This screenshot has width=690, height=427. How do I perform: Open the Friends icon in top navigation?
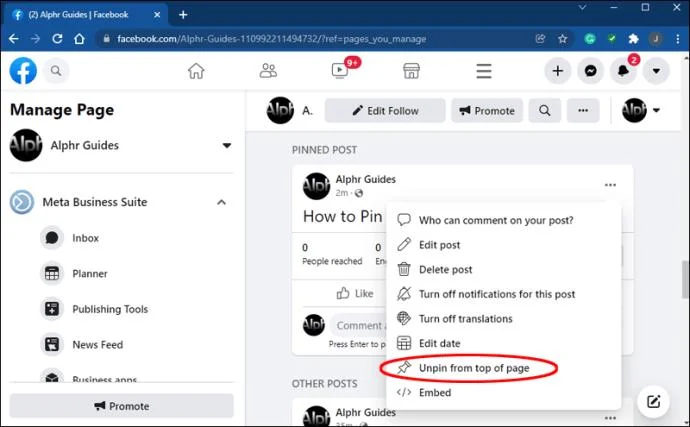(x=268, y=70)
